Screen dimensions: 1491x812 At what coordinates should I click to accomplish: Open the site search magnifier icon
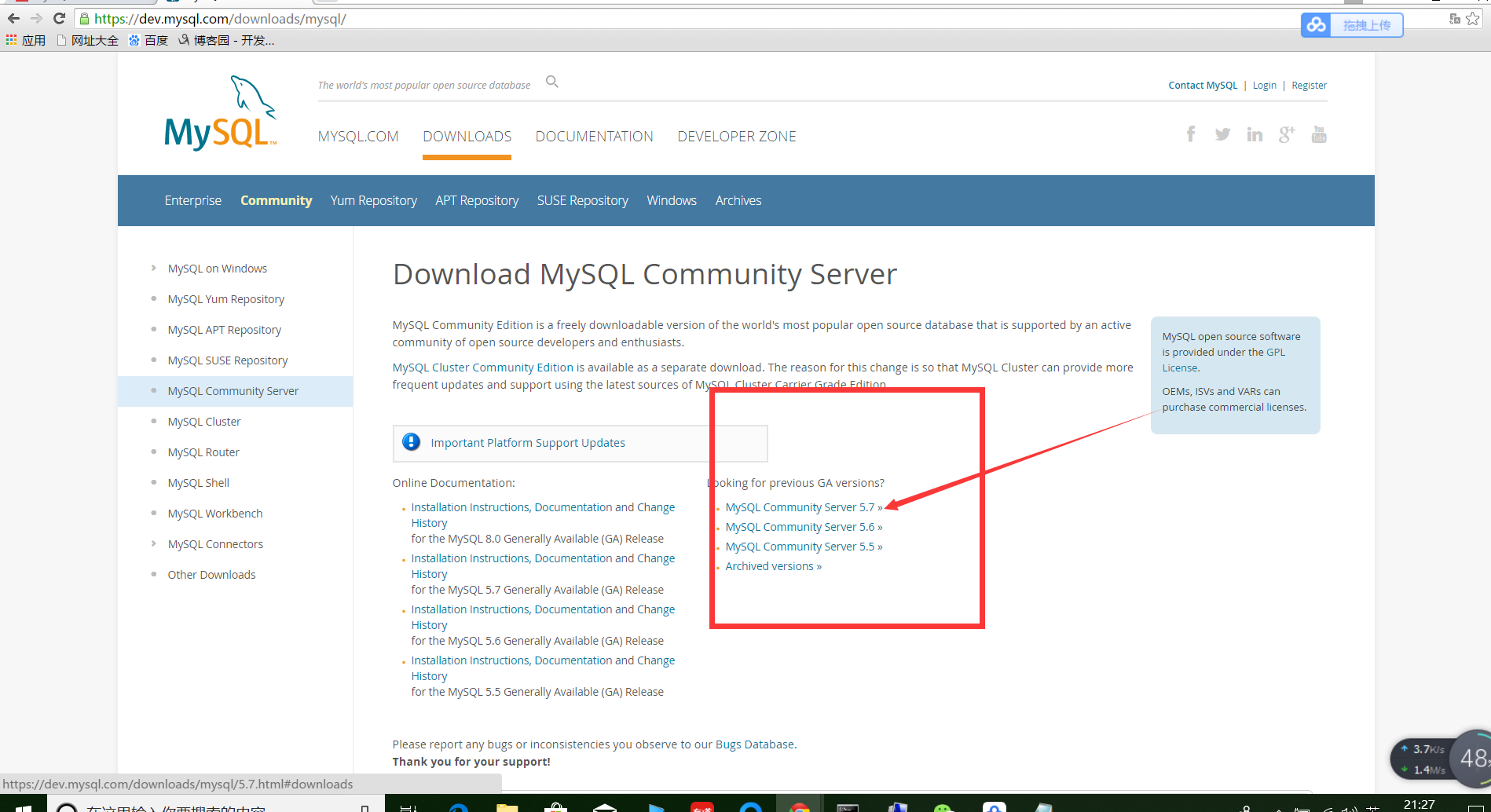(x=552, y=82)
